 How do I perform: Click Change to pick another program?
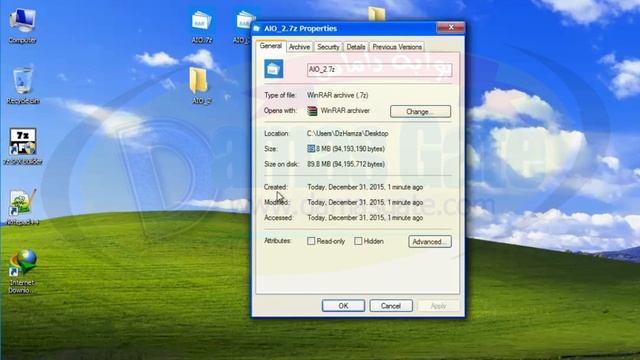point(420,111)
